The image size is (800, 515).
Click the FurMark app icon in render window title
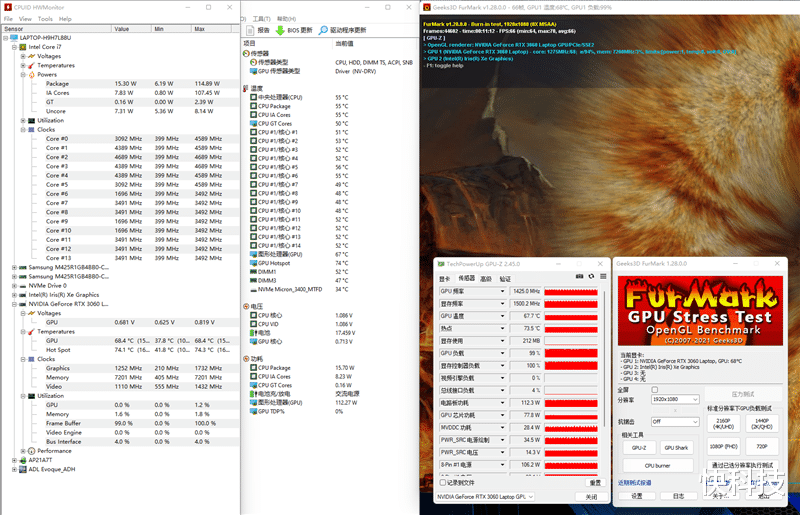tap(427, 7)
